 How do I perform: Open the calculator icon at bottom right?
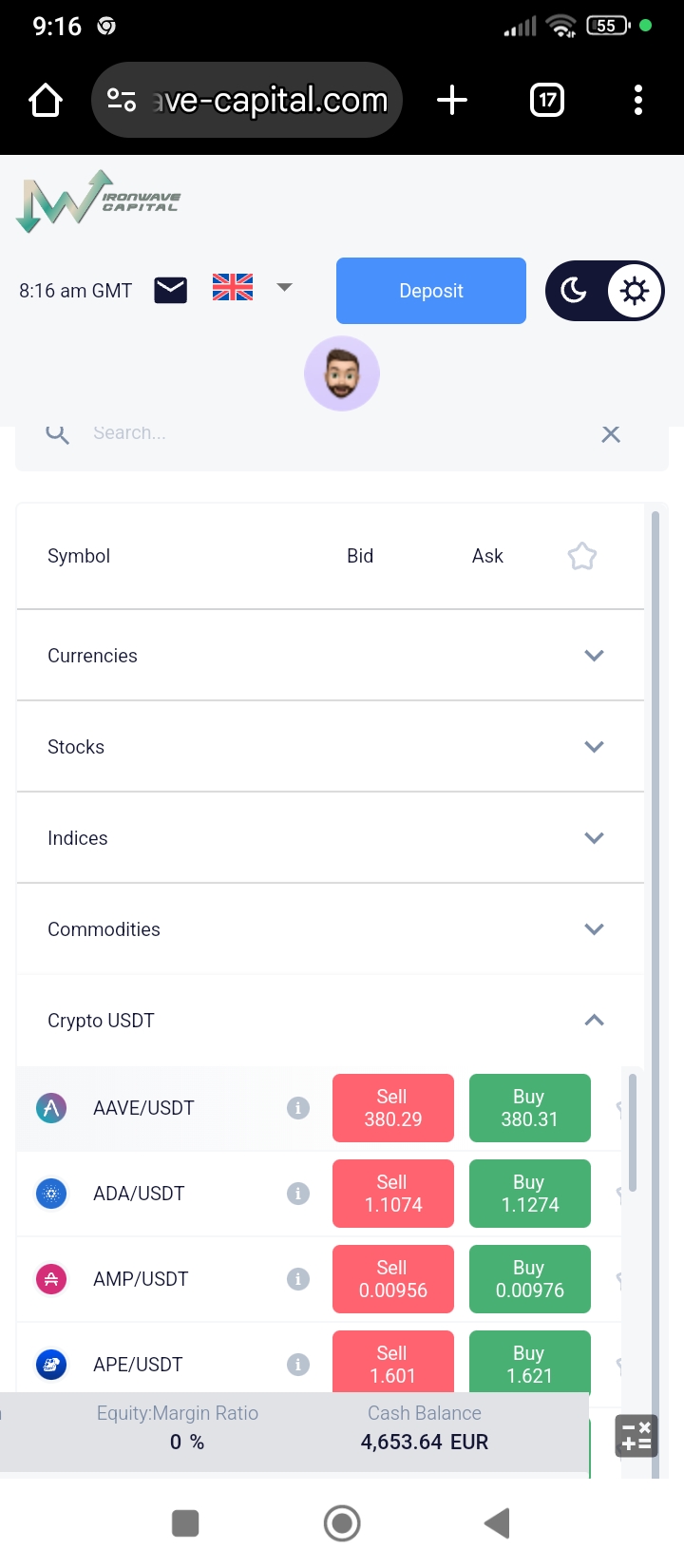point(636,1436)
